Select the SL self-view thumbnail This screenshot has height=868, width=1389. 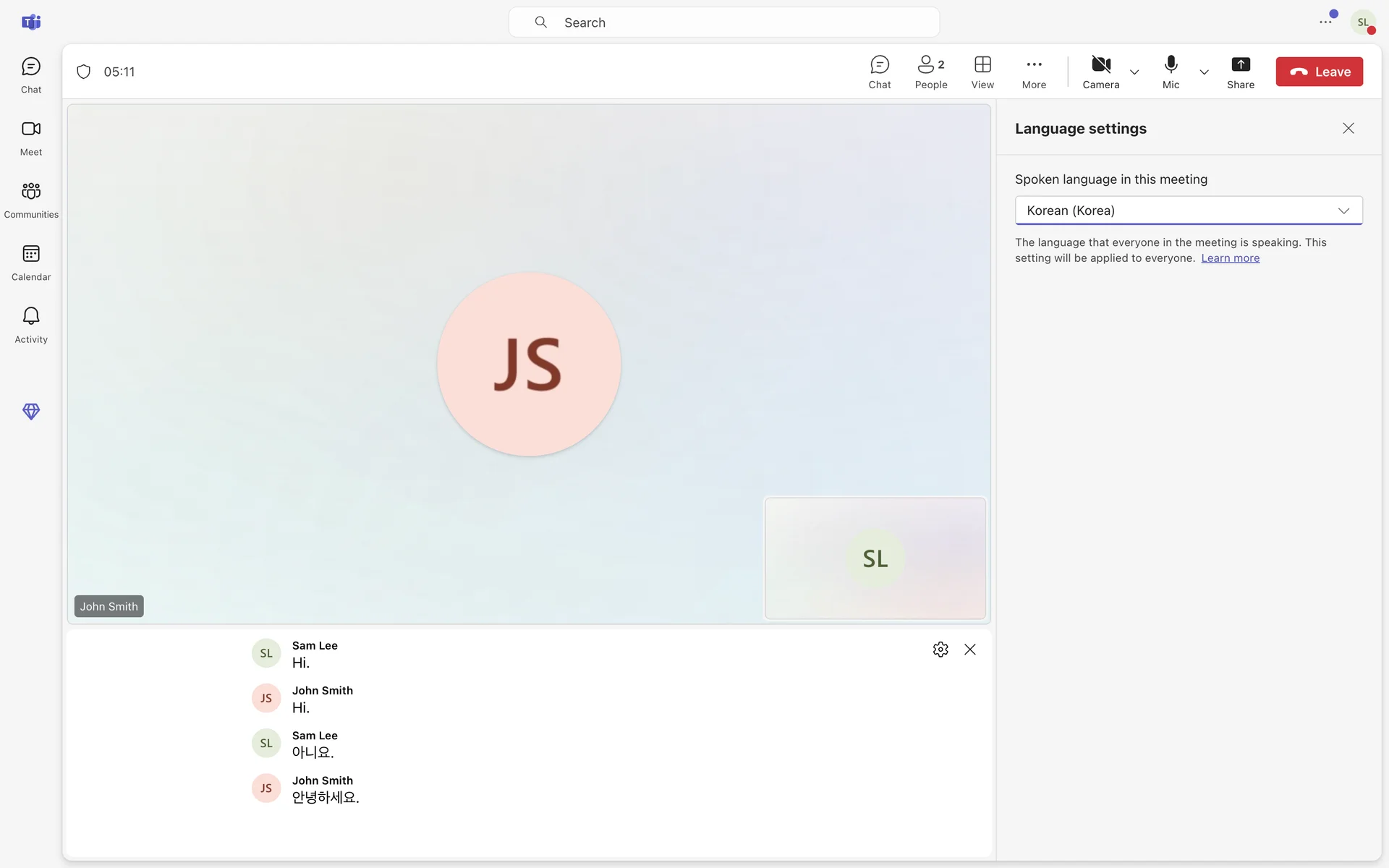click(x=875, y=558)
